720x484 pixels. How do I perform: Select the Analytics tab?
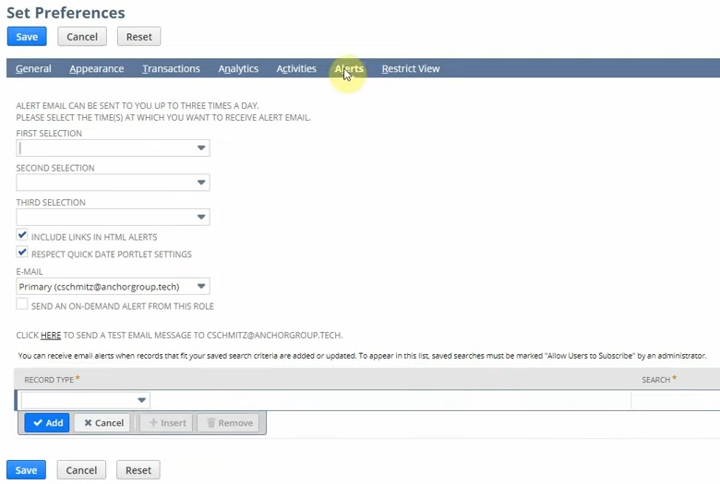pyautogui.click(x=238, y=68)
